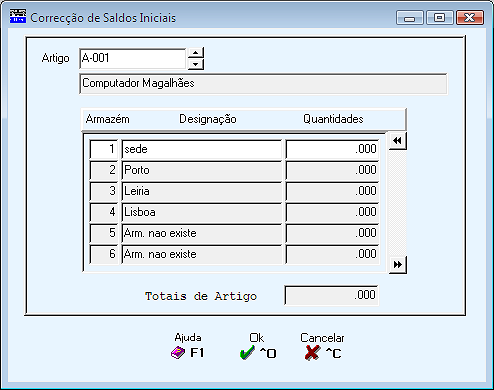Confirm with the green Ok checkmark
The image size is (494, 390).
(247, 353)
